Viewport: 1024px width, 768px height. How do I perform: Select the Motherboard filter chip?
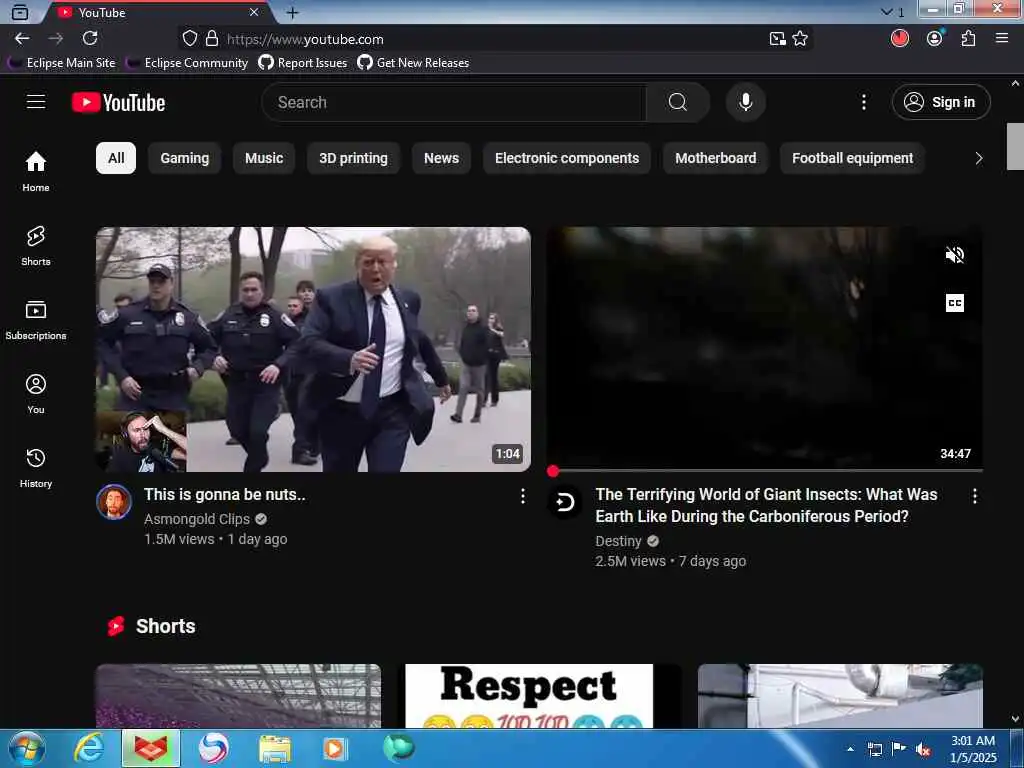click(716, 158)
